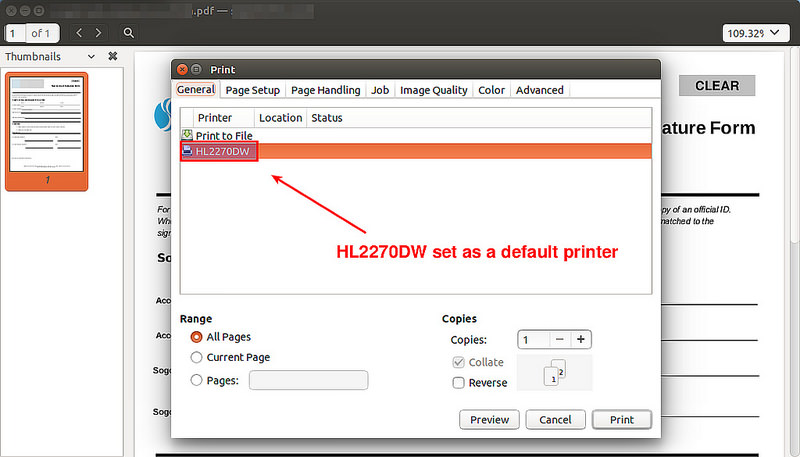Go to previous page arrow in toolbar
The width and height of the screenshot is (800, 457).
(x=81, y=33)
